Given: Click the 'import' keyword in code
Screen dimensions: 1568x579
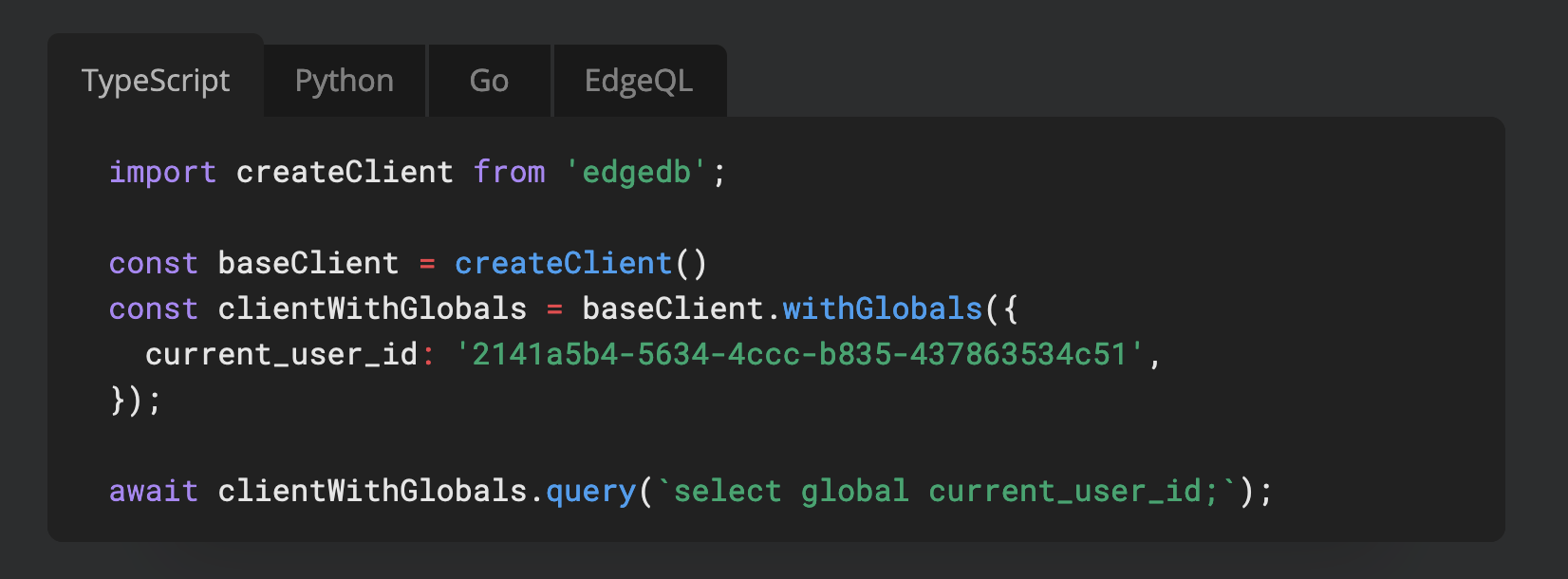Looking at the screenshot, I should coord(162,172).
